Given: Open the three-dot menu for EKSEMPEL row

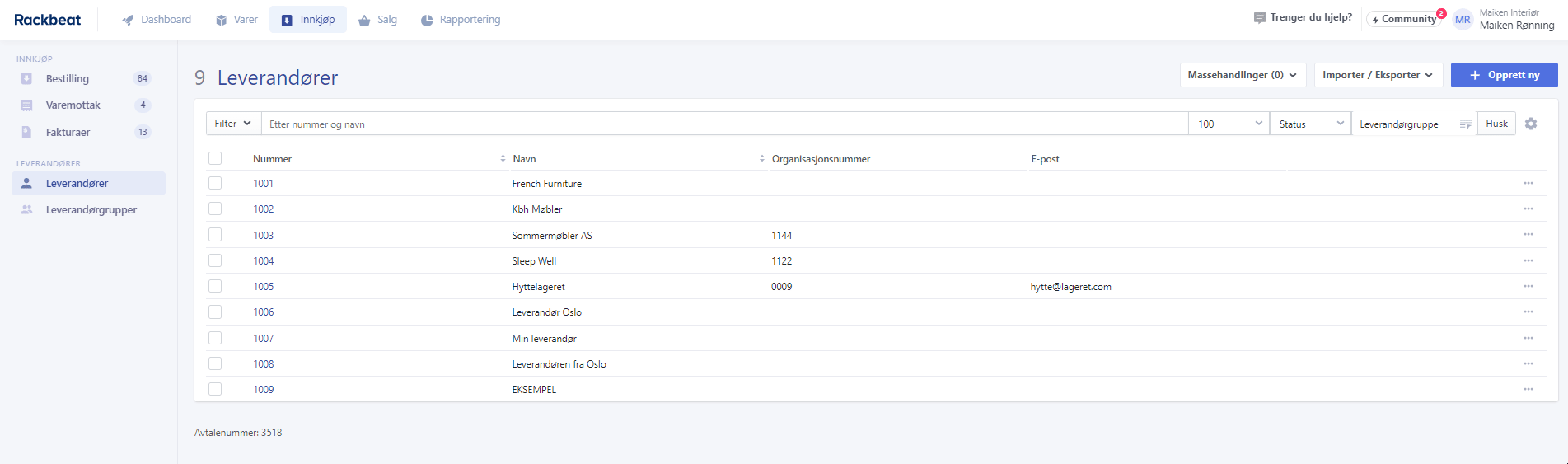Looking at the screenshot, I should (1528, 389).
